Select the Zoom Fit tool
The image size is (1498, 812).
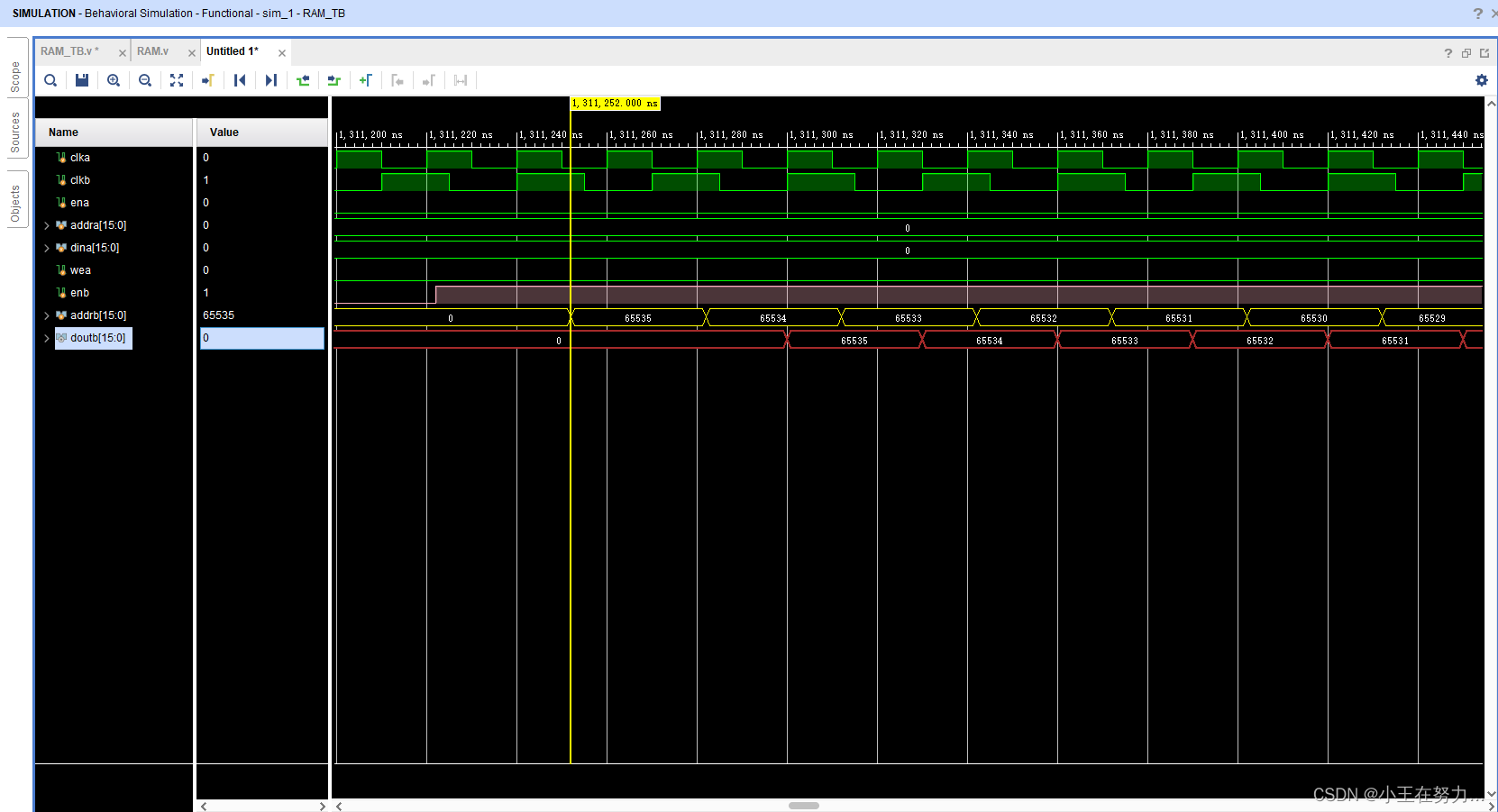tap(177, 80)
